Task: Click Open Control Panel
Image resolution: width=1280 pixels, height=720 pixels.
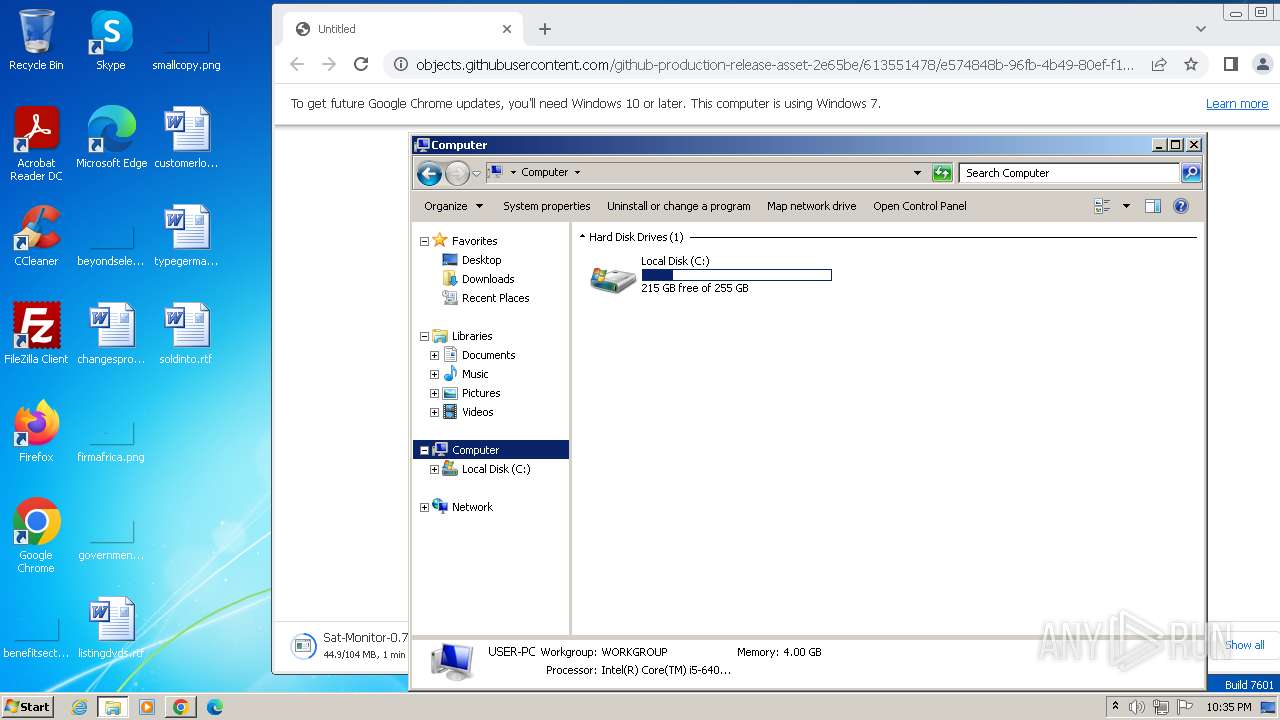Action: pyautogui.click(x=919, y=206)
